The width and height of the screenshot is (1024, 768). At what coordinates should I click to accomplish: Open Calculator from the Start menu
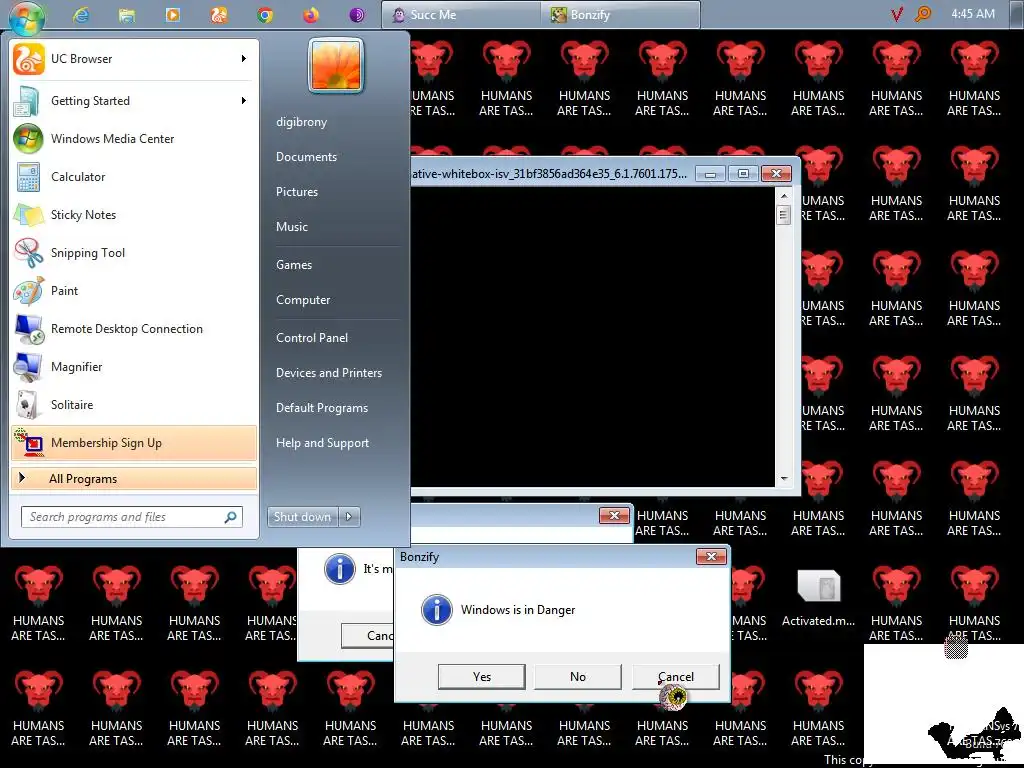[x=134, y=176]
